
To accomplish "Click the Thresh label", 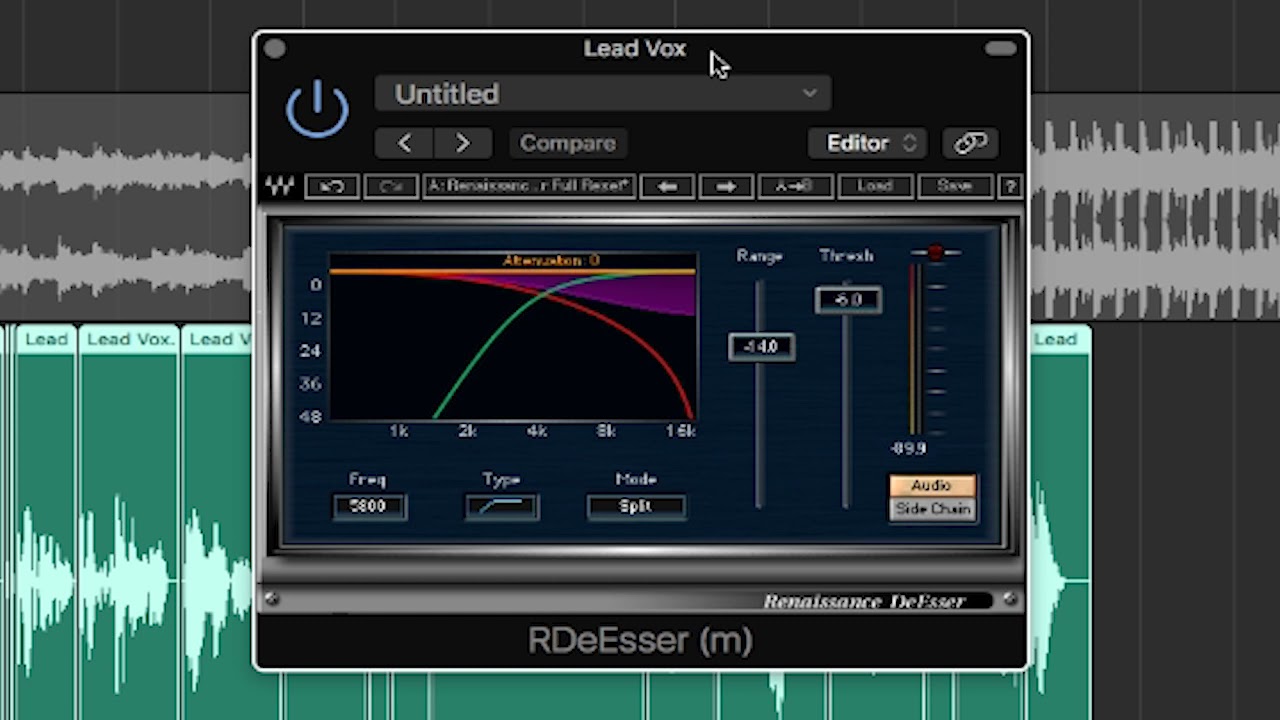I will point(846,257).
